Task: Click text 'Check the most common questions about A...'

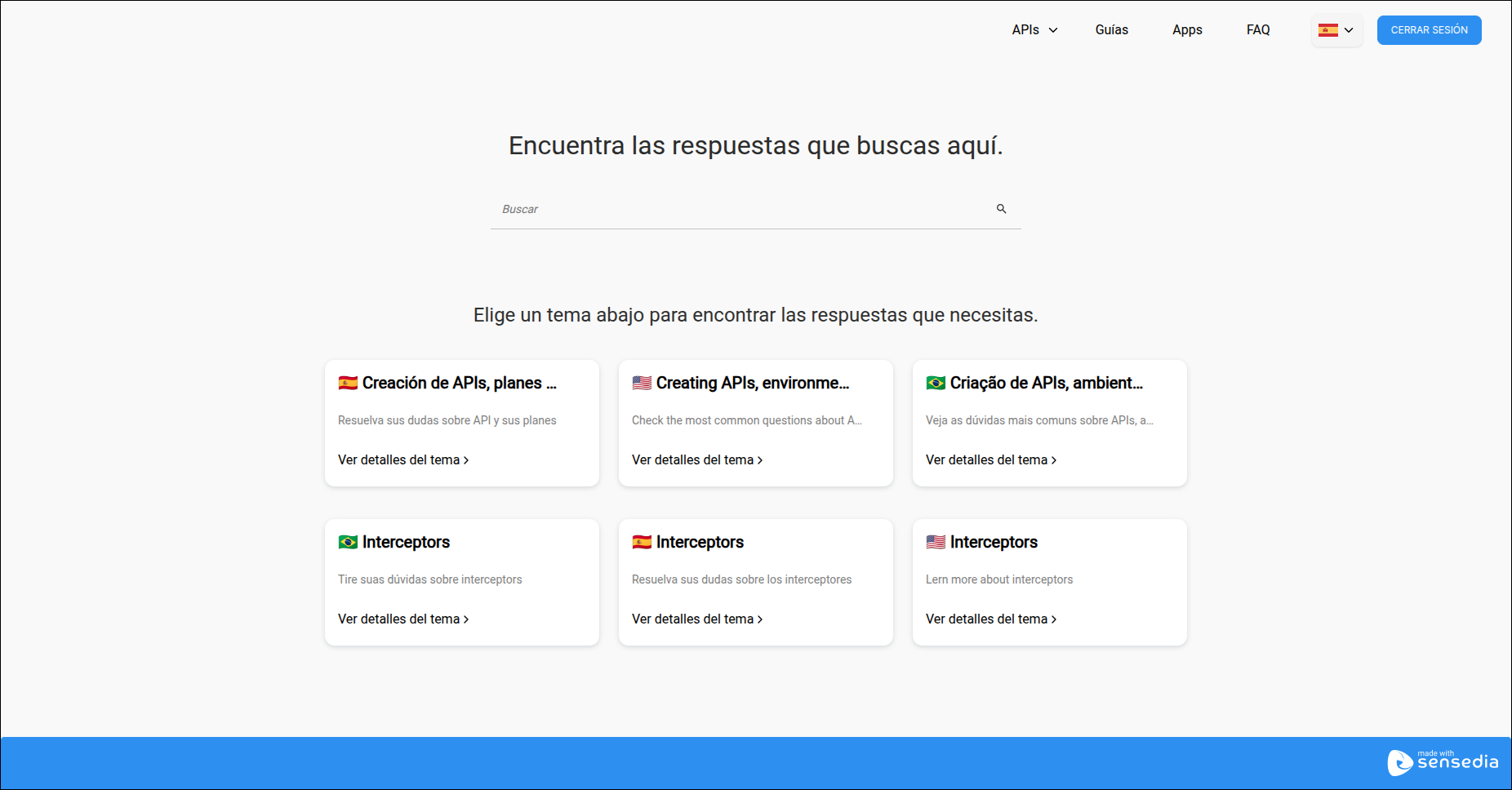Action: point(747,420)
